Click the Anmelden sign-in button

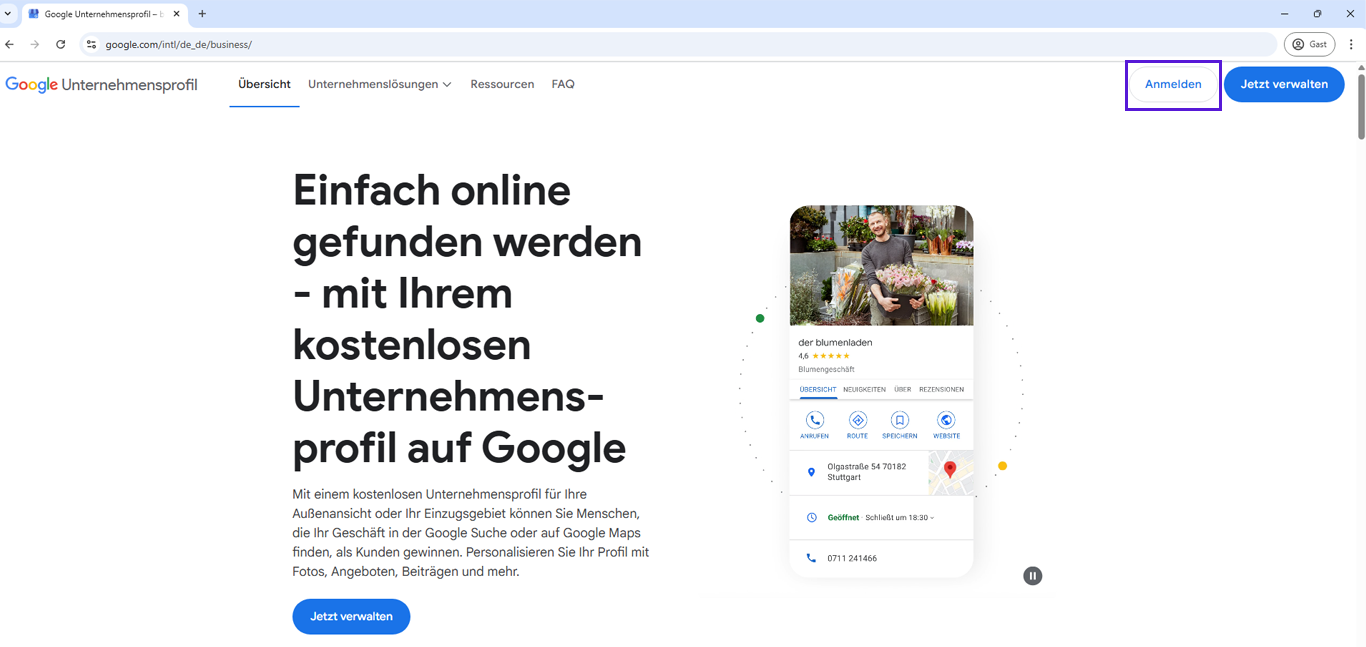[1173, 84]
